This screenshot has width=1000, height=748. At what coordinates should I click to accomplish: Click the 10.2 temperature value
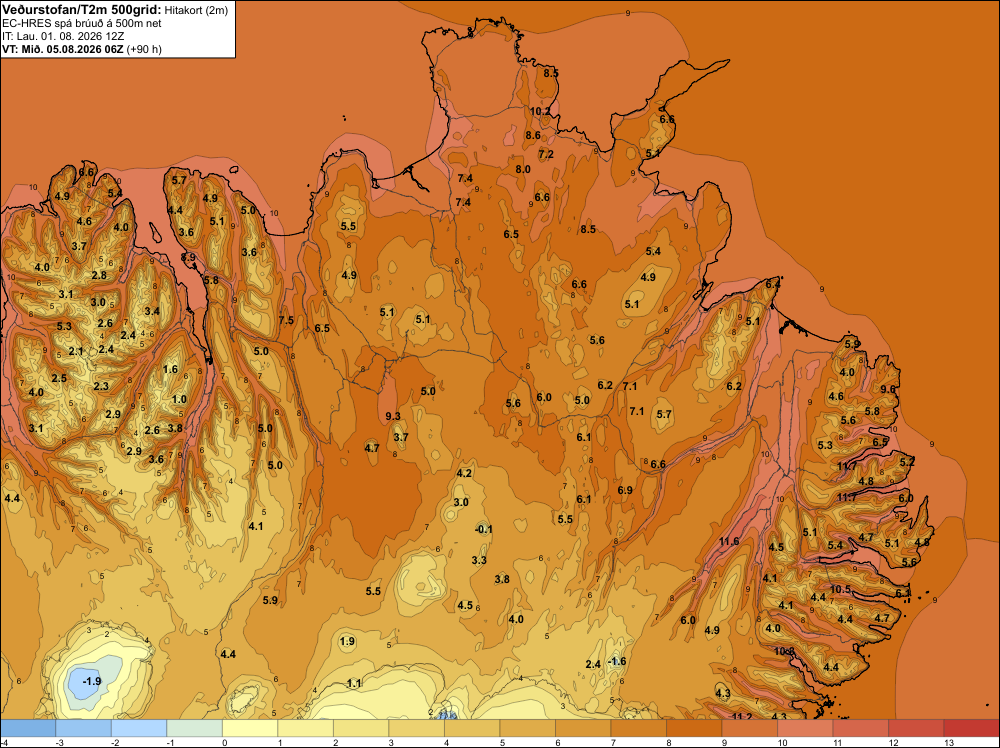coord(540,111)
